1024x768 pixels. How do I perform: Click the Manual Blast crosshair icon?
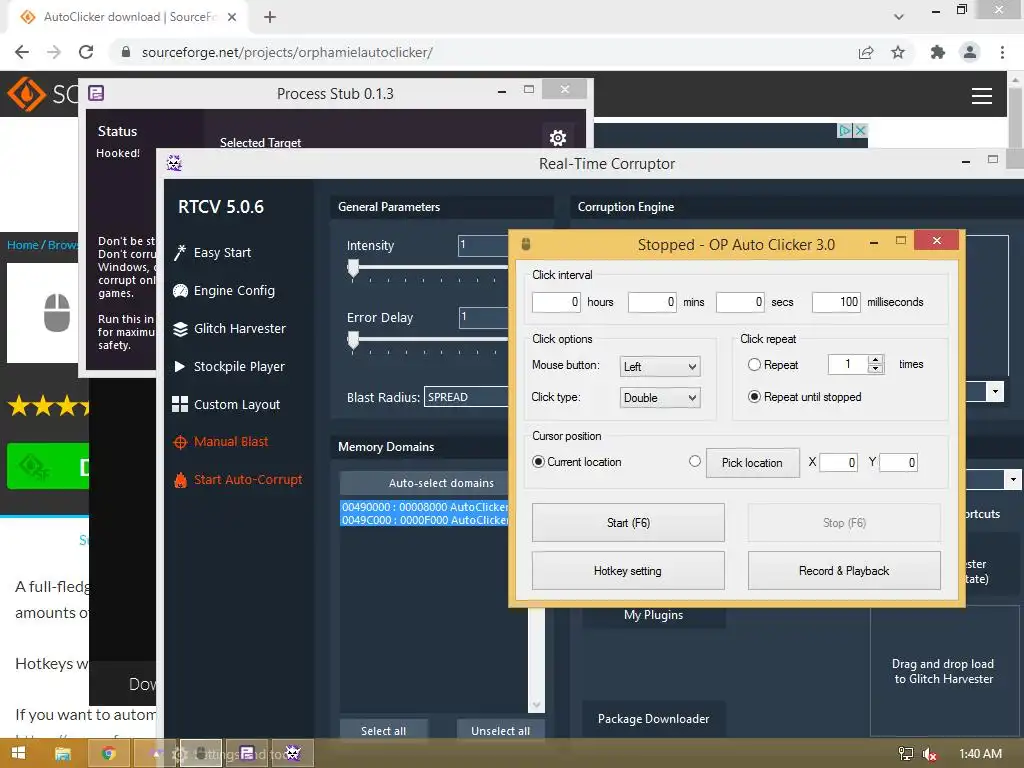180,442
